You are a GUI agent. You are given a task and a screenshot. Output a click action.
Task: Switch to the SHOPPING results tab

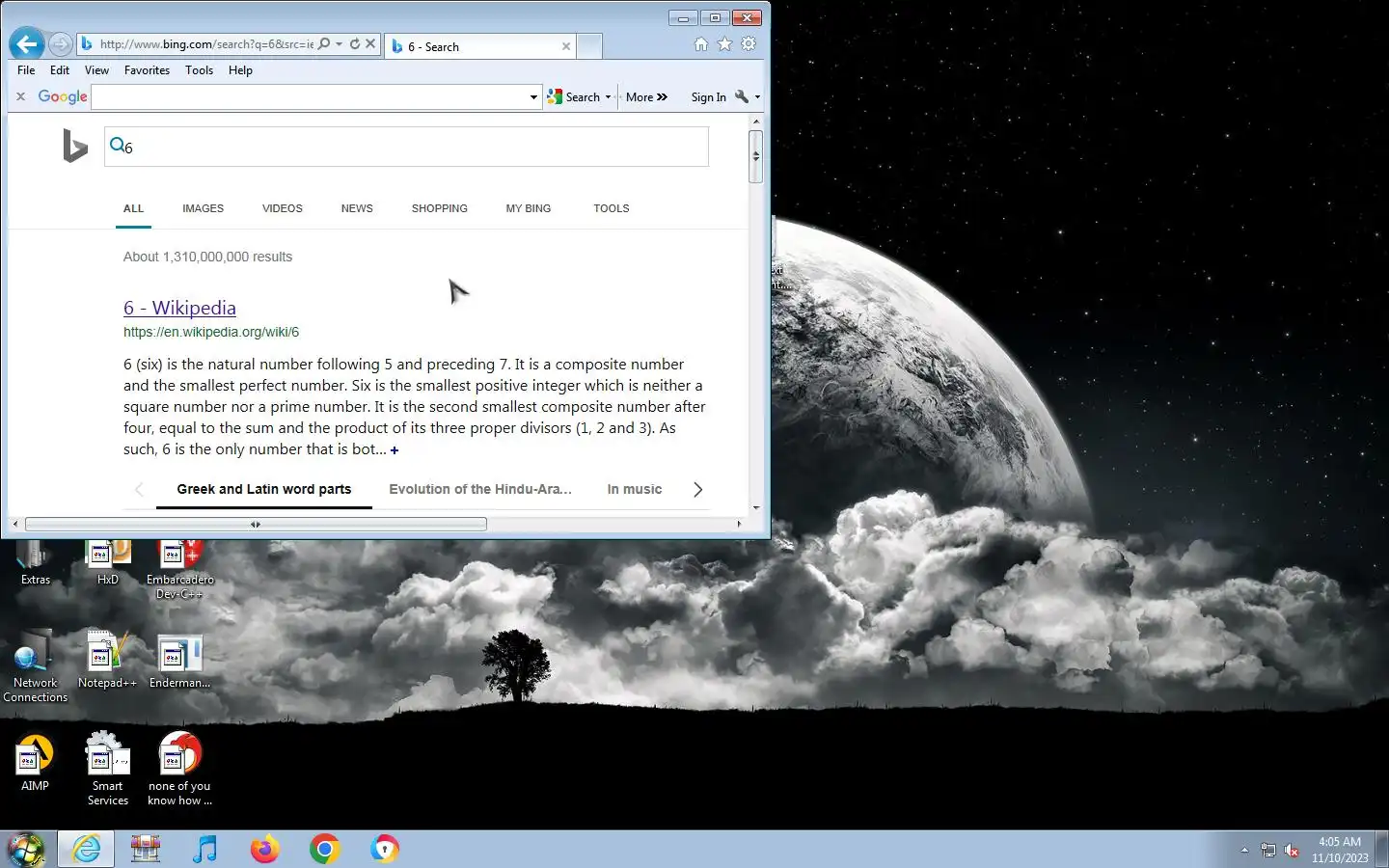click(x=440, y=208)
